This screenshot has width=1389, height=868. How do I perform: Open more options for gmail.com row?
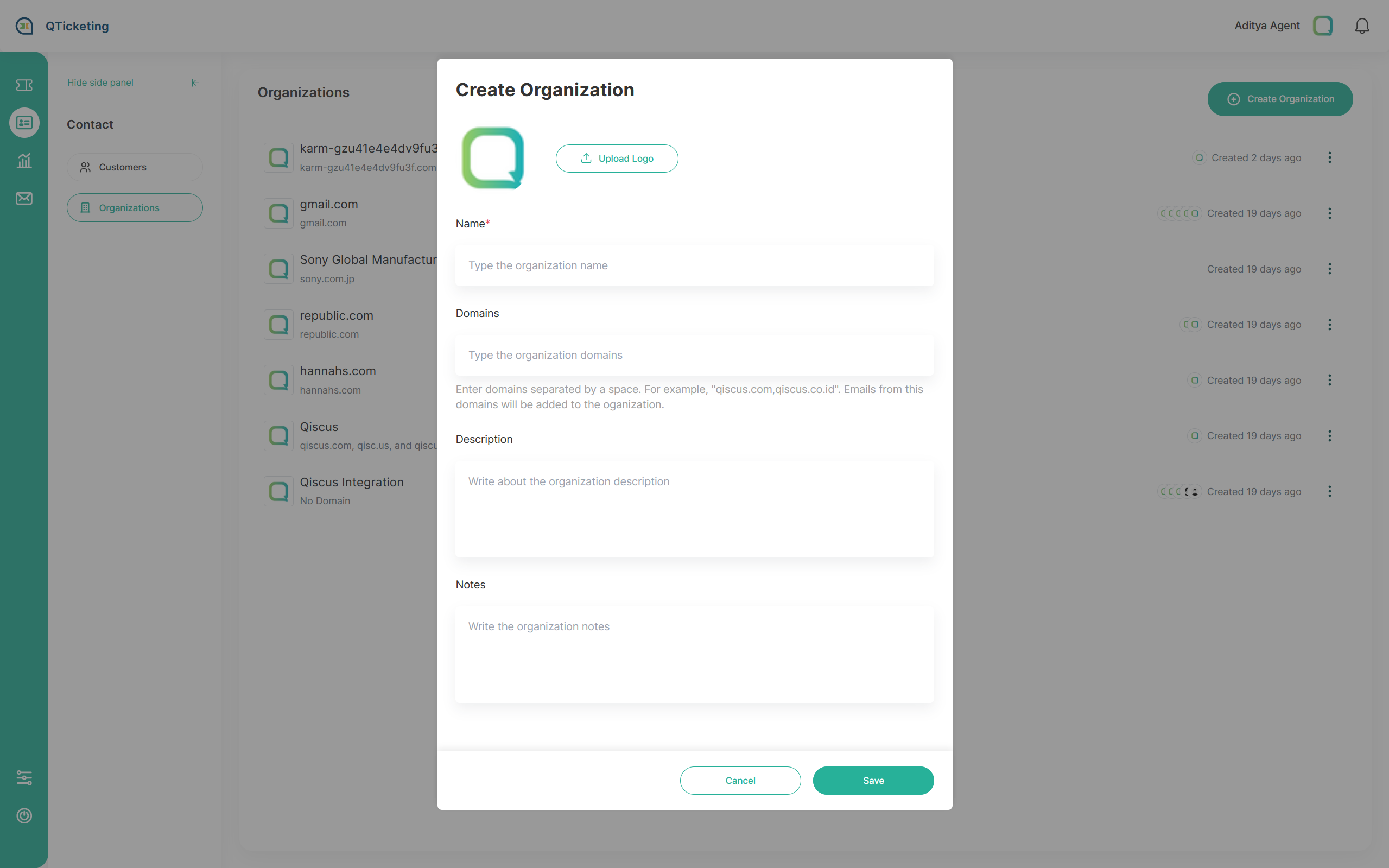coord(1329,213)
